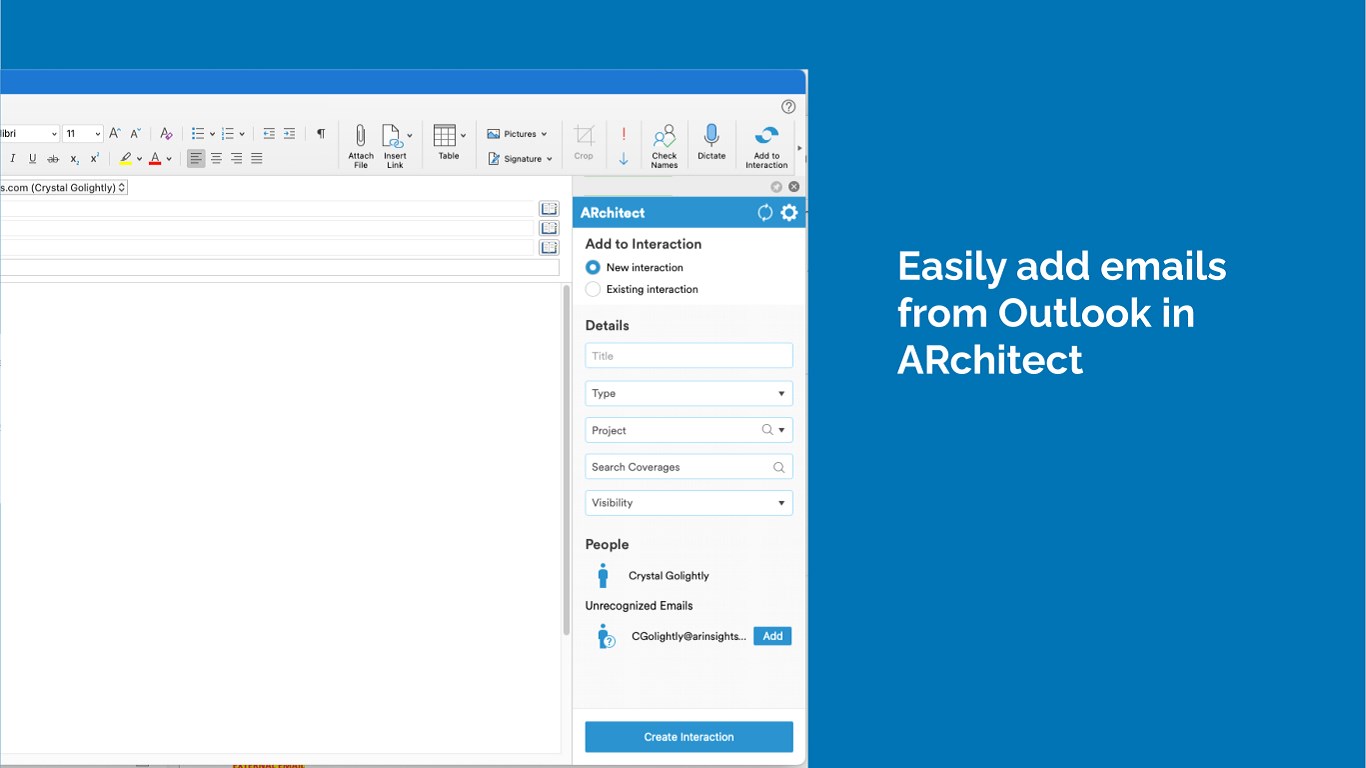
Task: Select Crystal Golightly under People
Action: pyautogui.click(x=668, y=576)
